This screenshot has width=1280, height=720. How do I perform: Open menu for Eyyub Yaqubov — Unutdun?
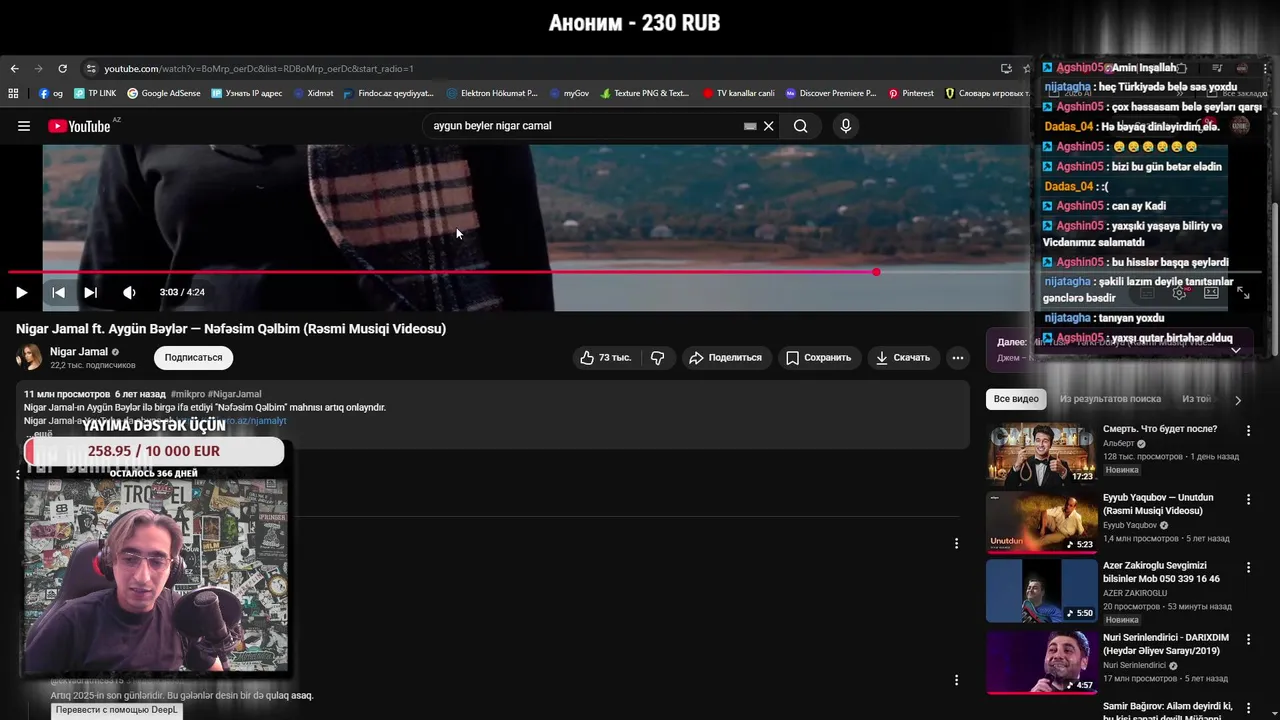(x=1248, y=499)
